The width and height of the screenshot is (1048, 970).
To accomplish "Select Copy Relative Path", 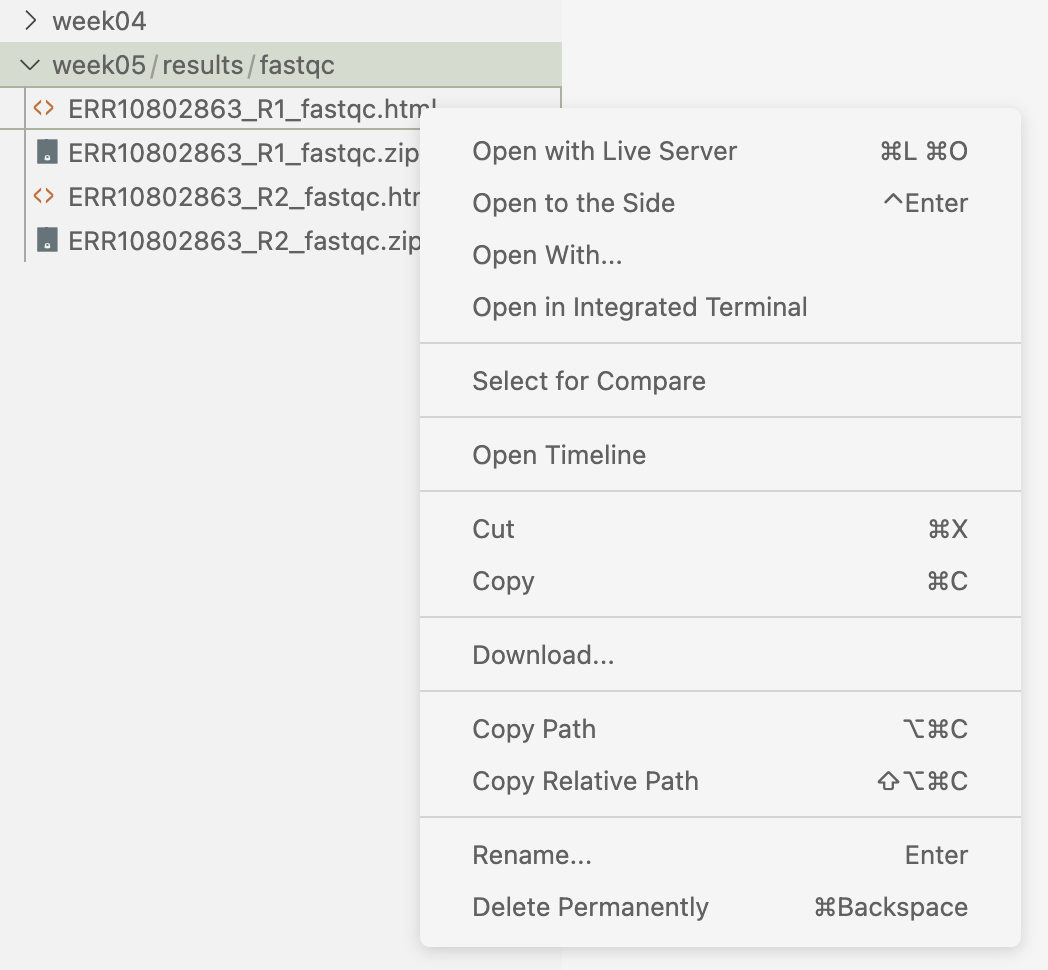I will coord(585,781).
